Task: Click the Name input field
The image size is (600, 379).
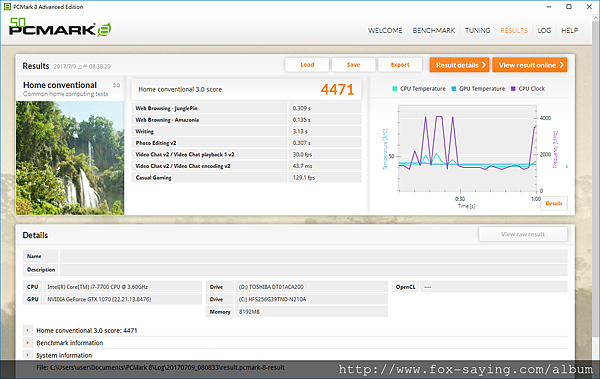Action: pyautogui.click(x=313, y=256)
